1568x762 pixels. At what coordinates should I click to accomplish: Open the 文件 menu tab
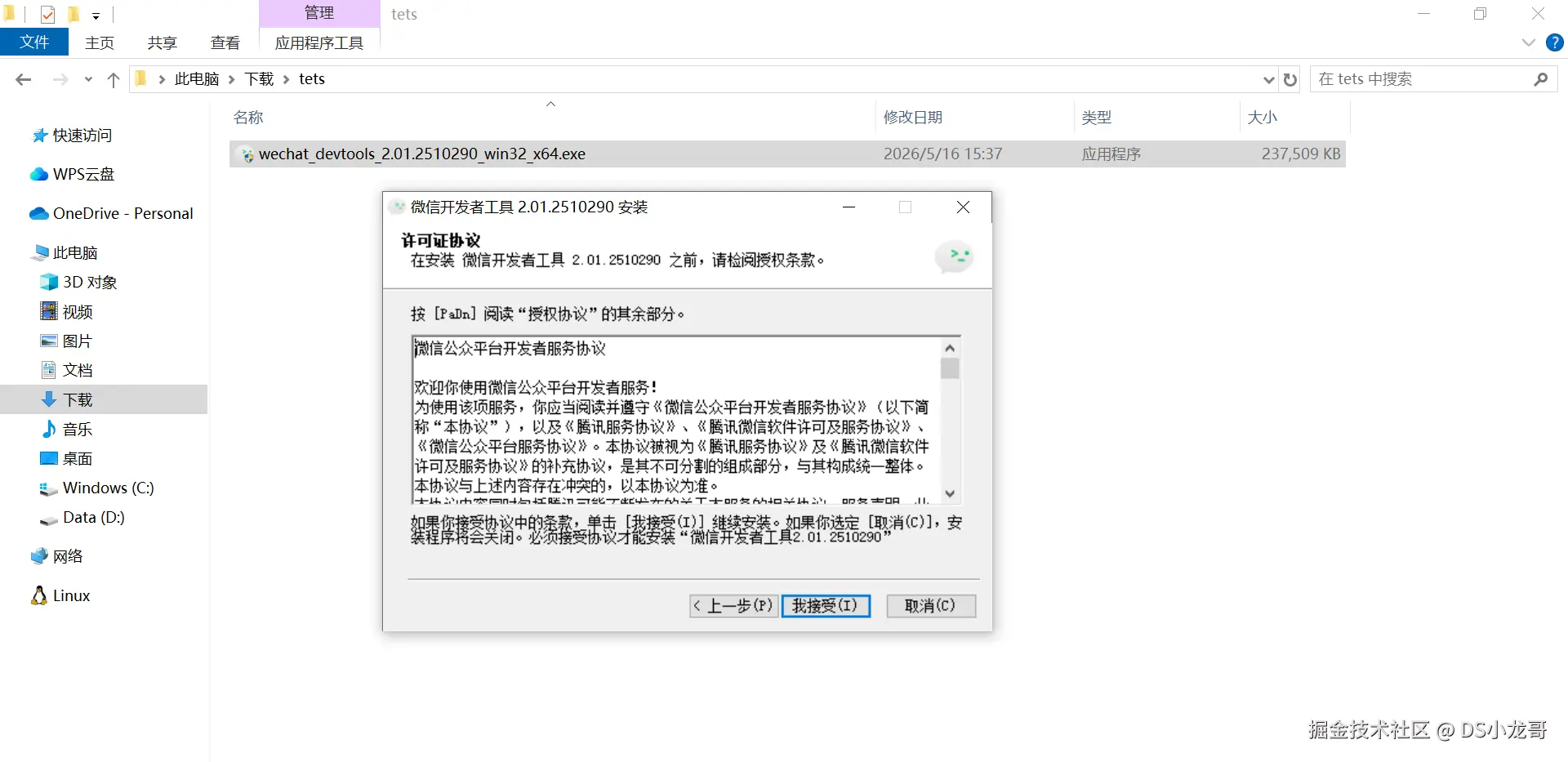[34, 42]
